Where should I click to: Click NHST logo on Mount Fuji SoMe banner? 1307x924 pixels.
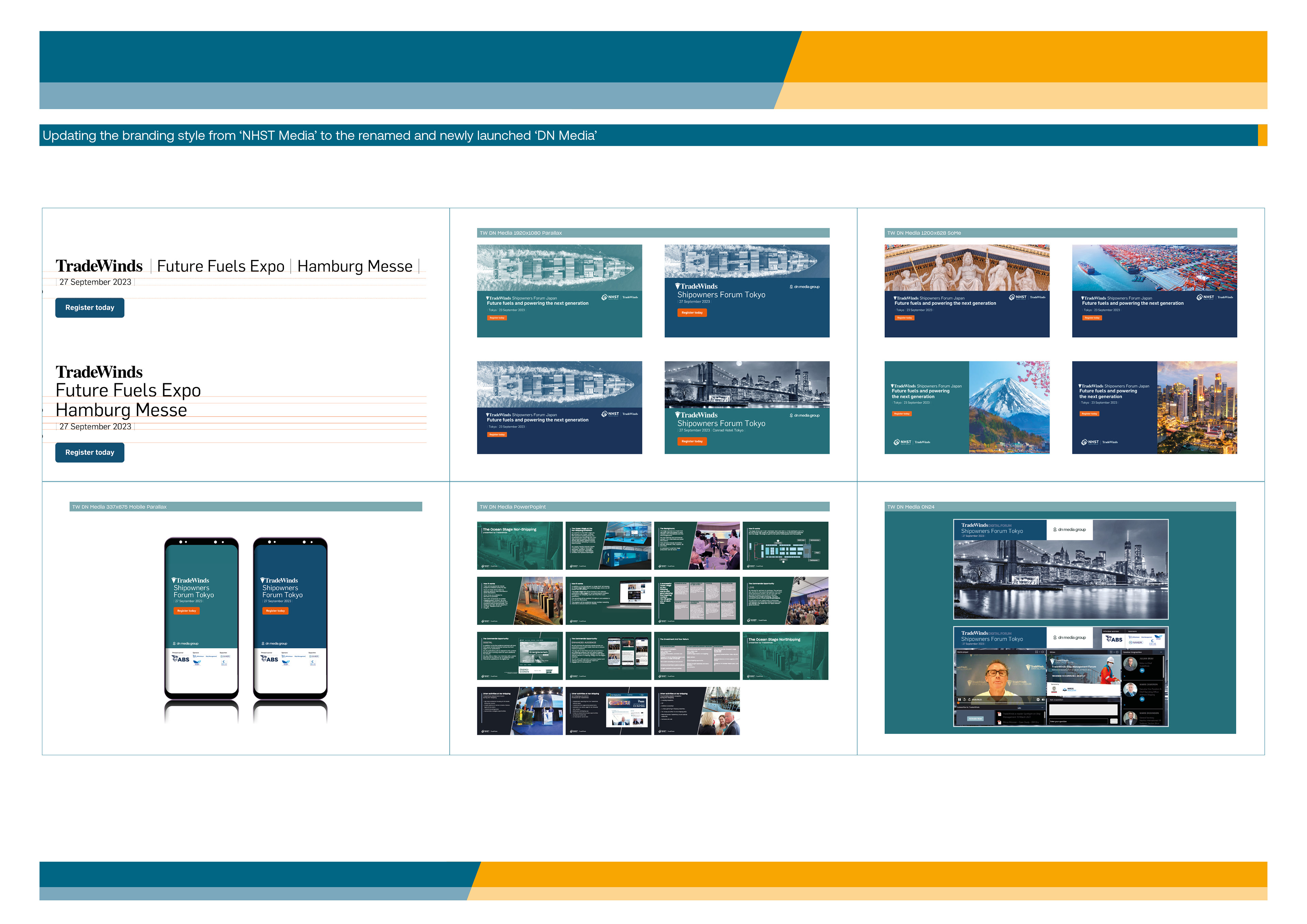[x=902, y=442]
